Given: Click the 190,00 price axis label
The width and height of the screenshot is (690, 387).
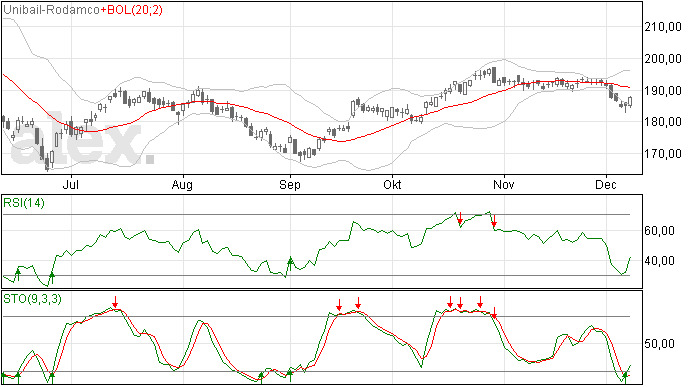Looking at the screenshot, I should (x=663, y=90).
